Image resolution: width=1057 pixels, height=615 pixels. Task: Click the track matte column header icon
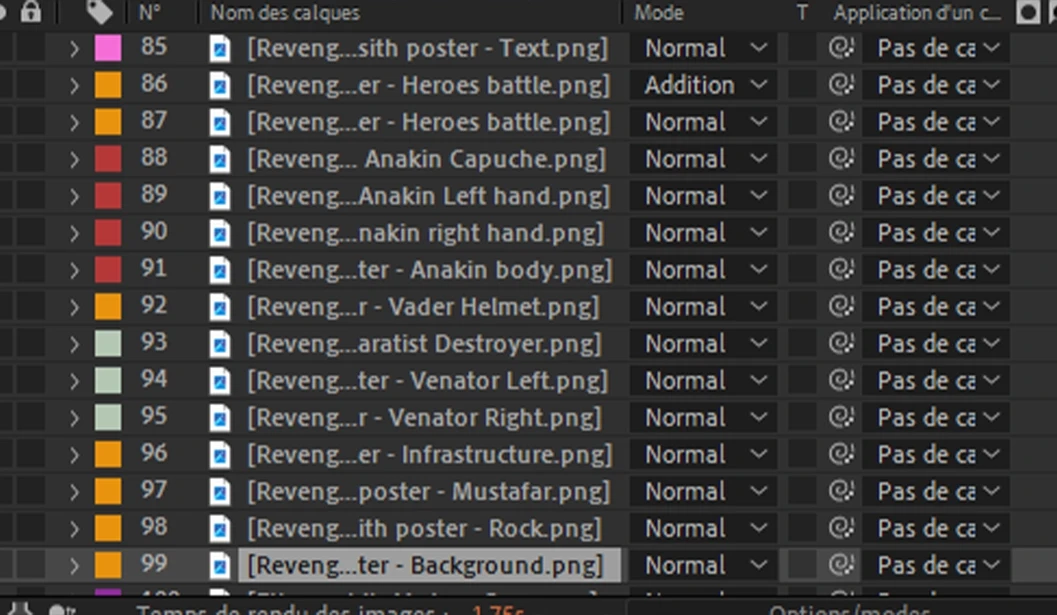(x=1027, y=12)
